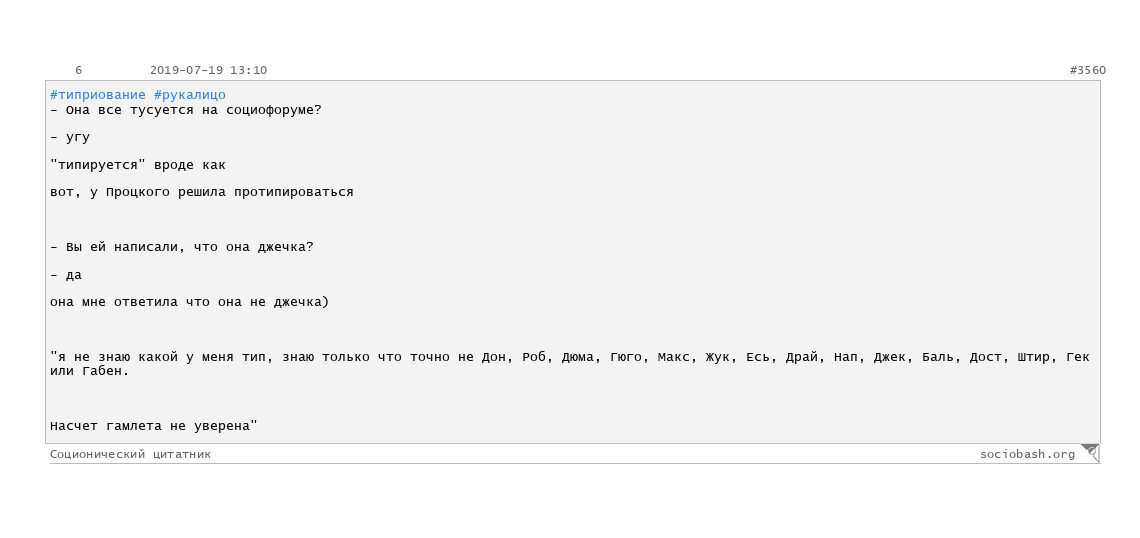
Task: Click the line beginning "типируется" вроде как
Action: pyautogui.click(x=138, y=165)
